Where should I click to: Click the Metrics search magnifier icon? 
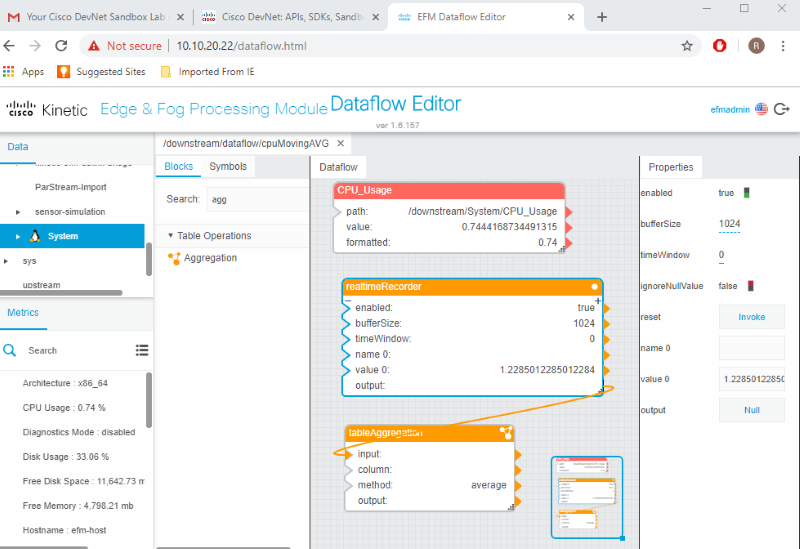coord(10,351)
